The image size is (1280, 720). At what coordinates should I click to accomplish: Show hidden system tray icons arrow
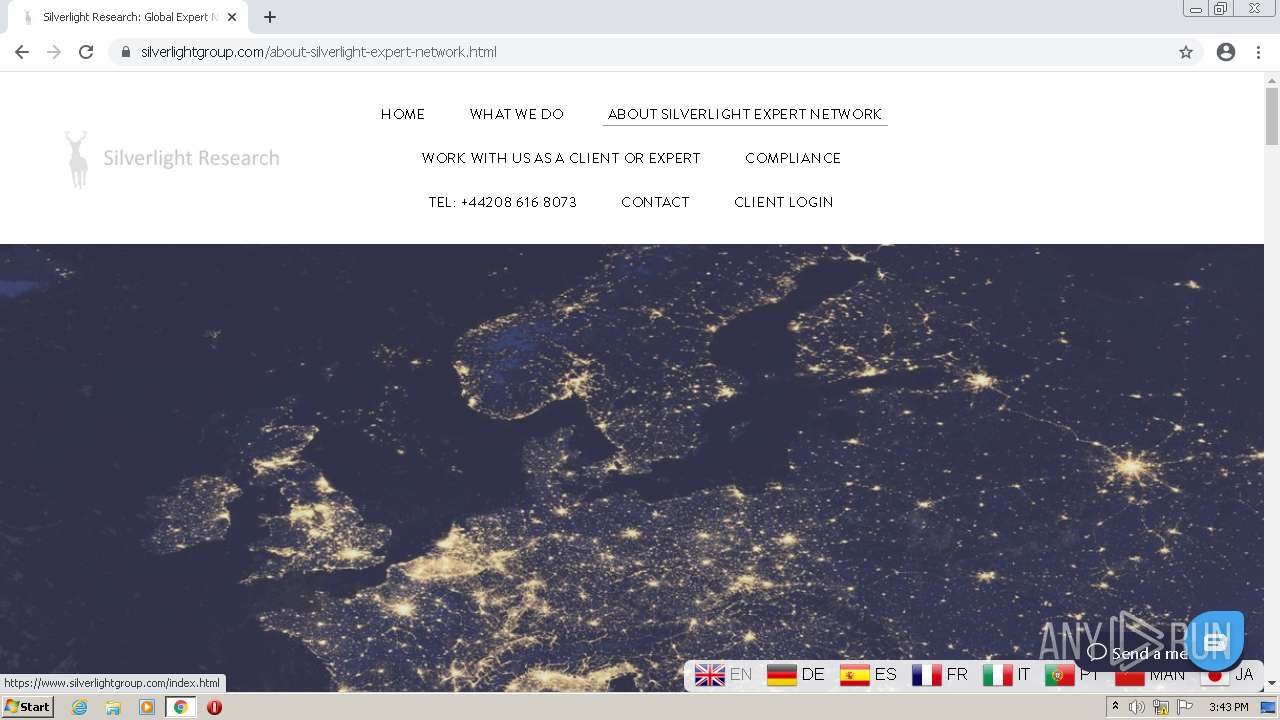coord(1115,707)
